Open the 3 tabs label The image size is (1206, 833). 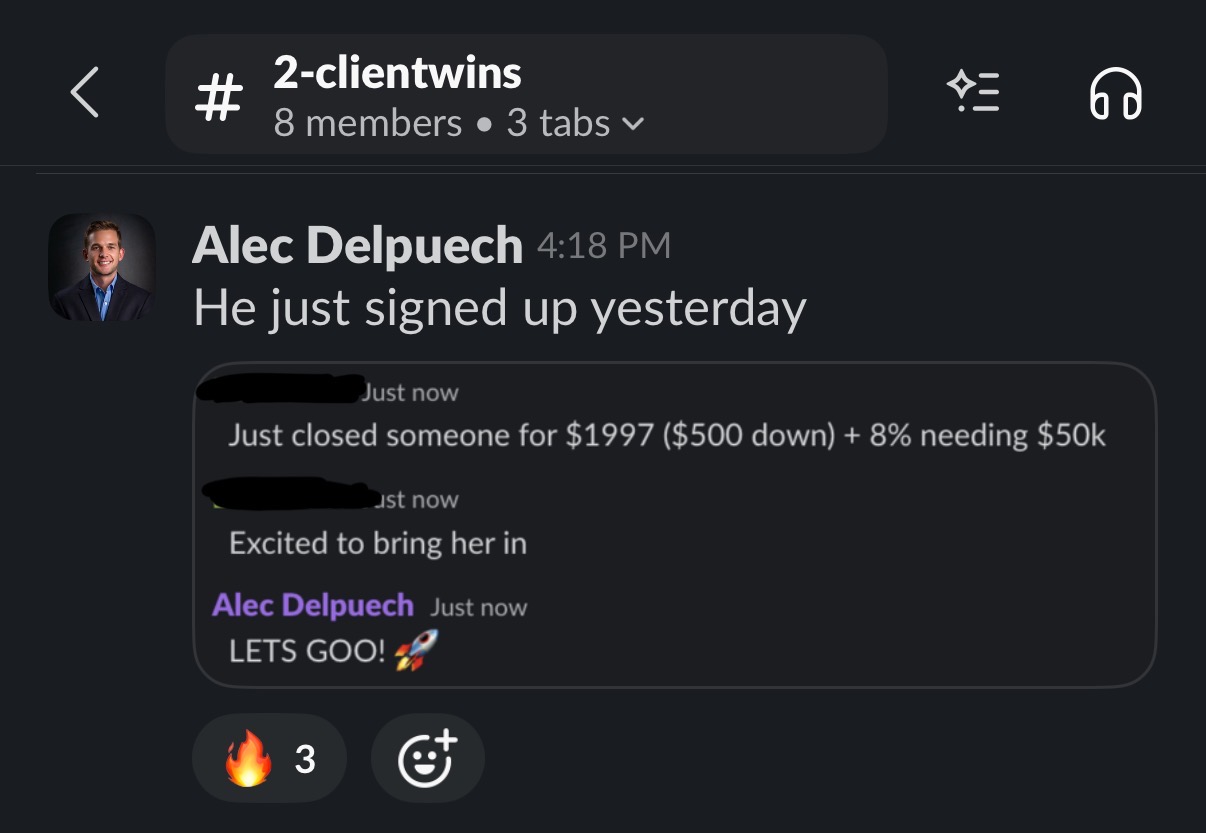pyautogui.click(x=558, y=124)
